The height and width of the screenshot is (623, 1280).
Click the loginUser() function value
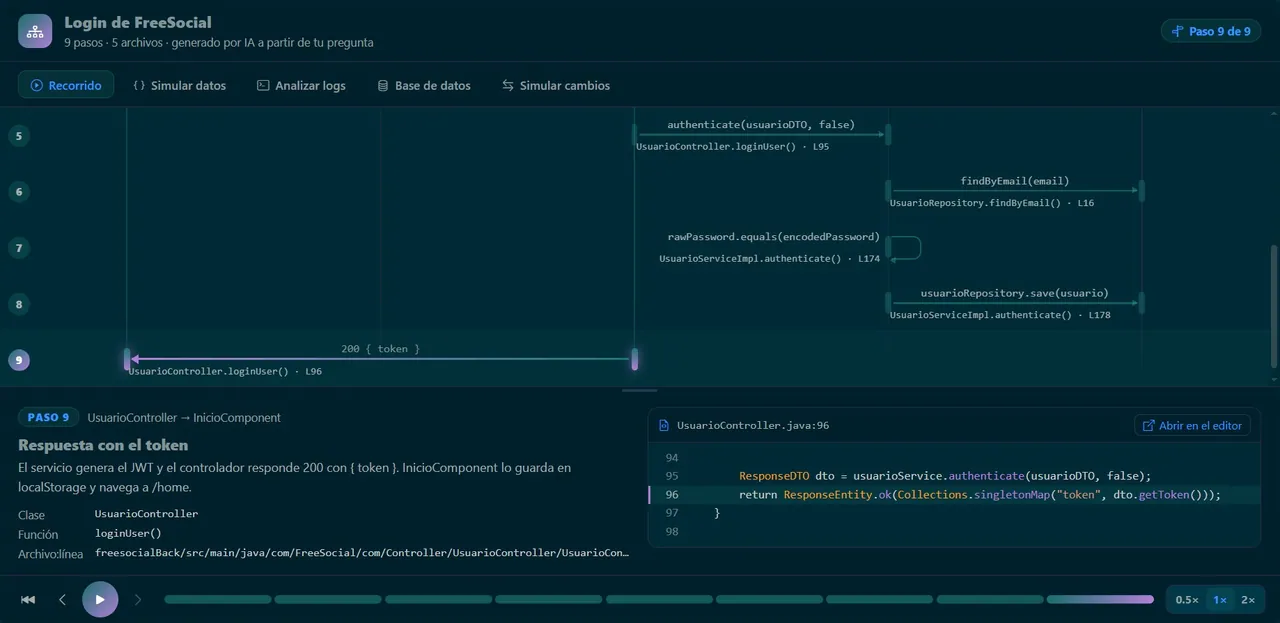pyautogui.click(x=128, y=533)
